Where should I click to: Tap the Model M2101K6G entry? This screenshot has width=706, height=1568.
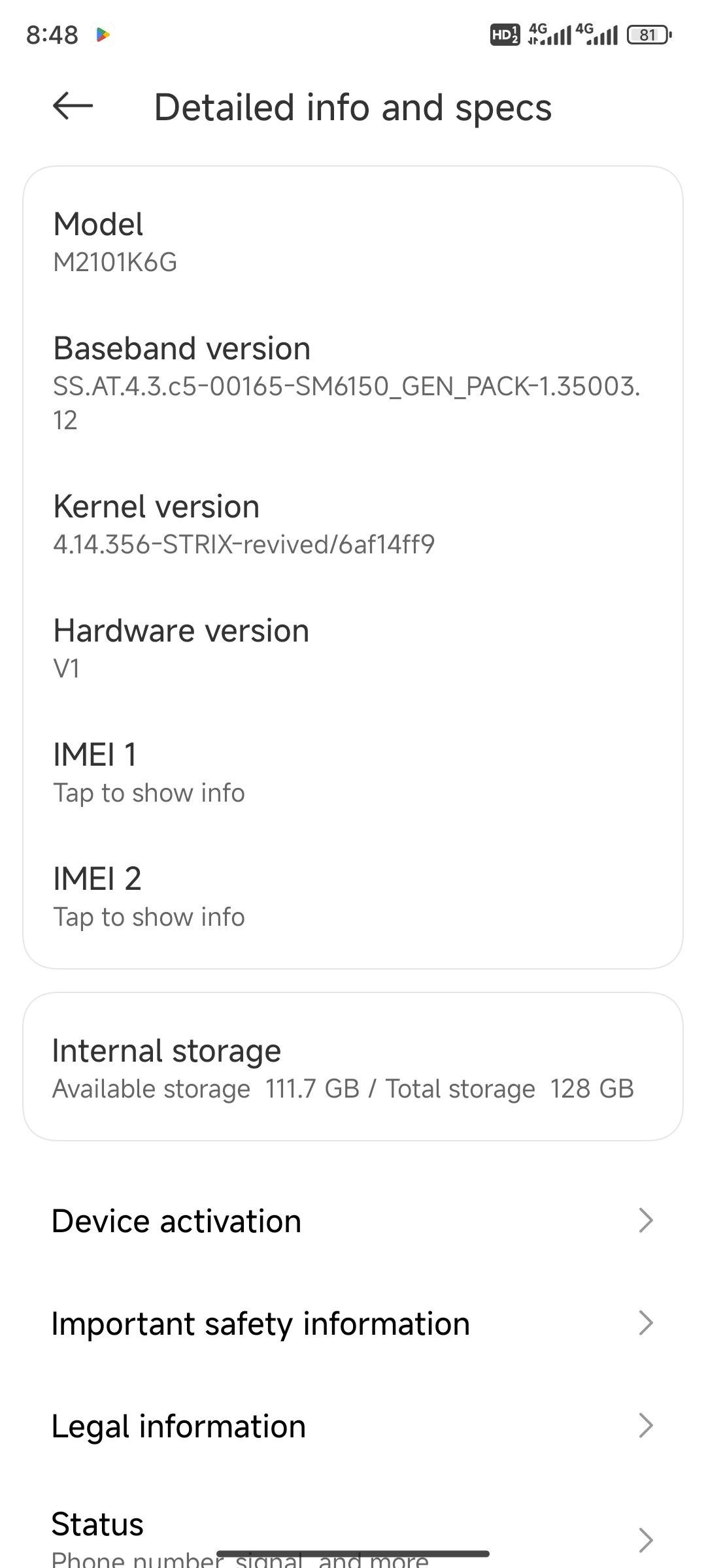point(353,242)
